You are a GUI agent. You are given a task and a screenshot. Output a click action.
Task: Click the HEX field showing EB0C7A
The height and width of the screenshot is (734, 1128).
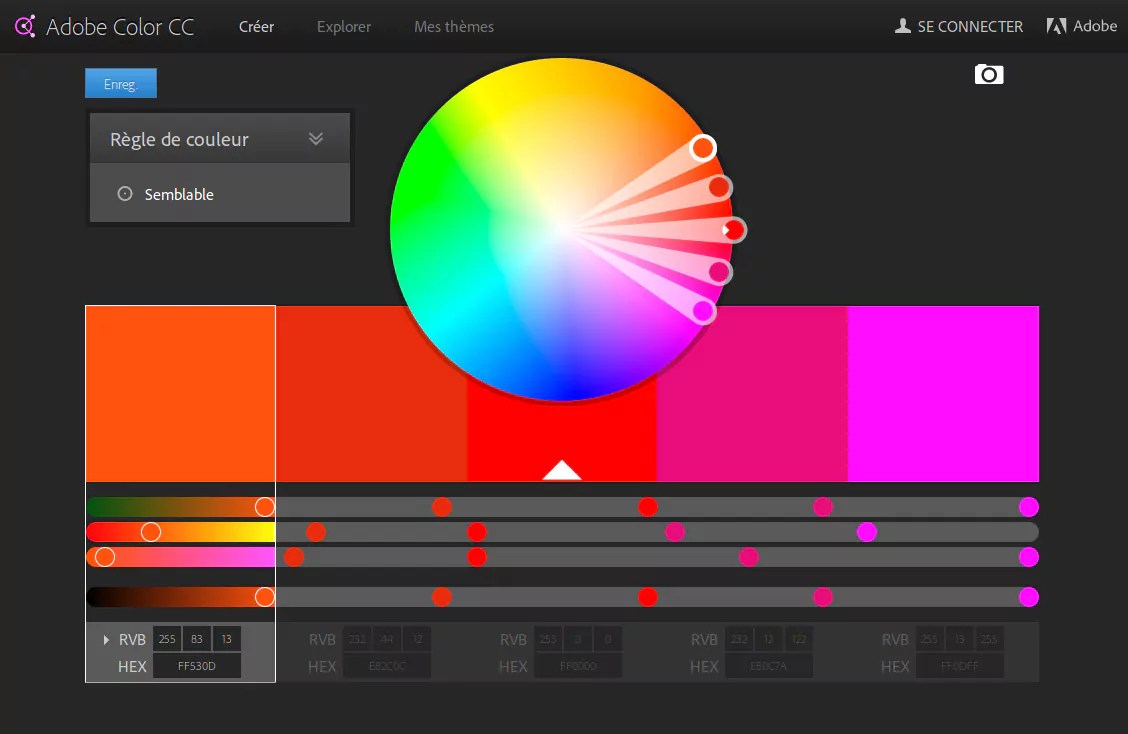pos(769,666)
